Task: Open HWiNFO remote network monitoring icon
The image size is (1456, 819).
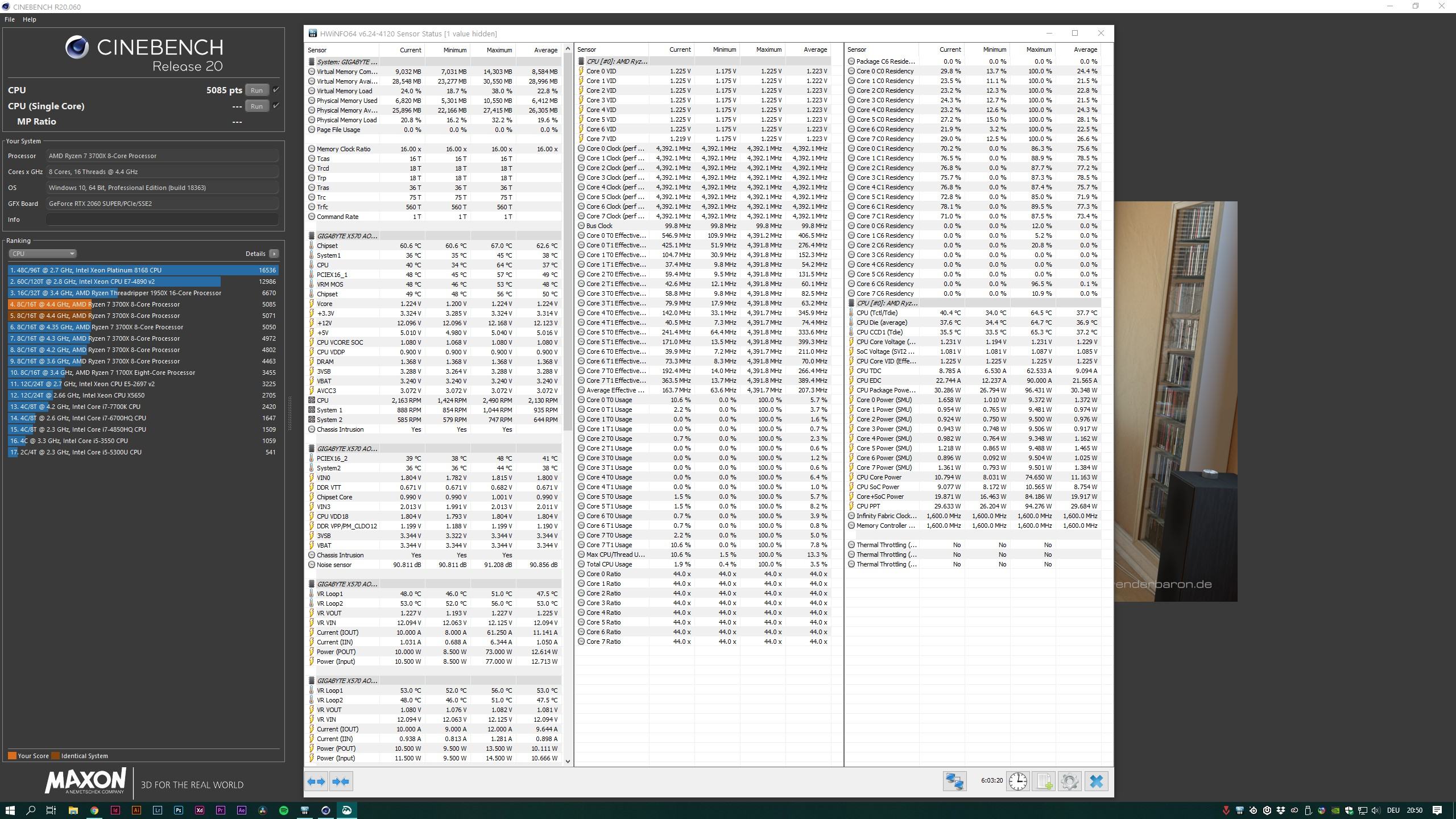Action: (x=954, y=781)
